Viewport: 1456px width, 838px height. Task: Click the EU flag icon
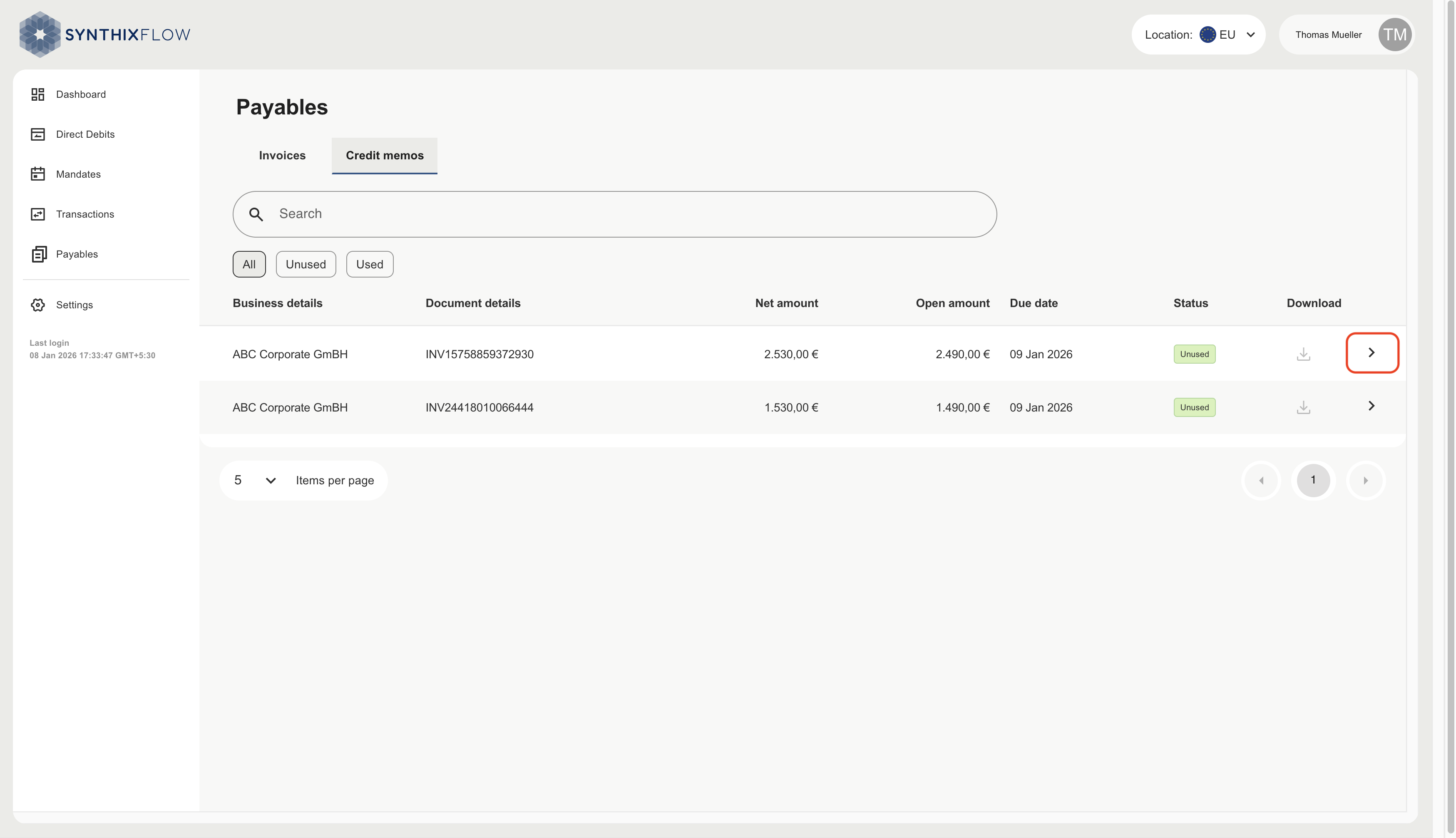[1207, 35]
